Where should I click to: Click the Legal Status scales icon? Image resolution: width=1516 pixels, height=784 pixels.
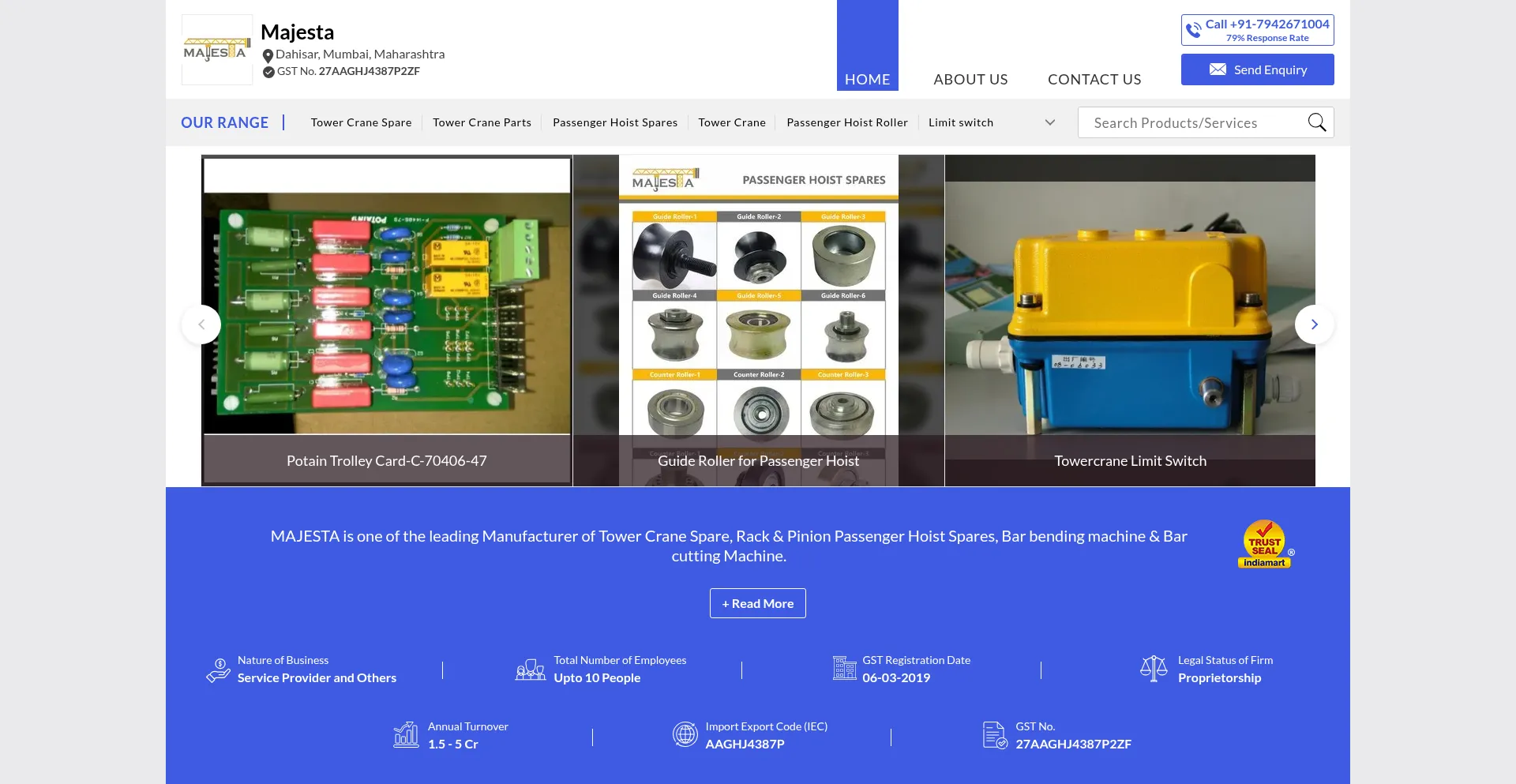pyautogui.click(x=1154, y=669)
